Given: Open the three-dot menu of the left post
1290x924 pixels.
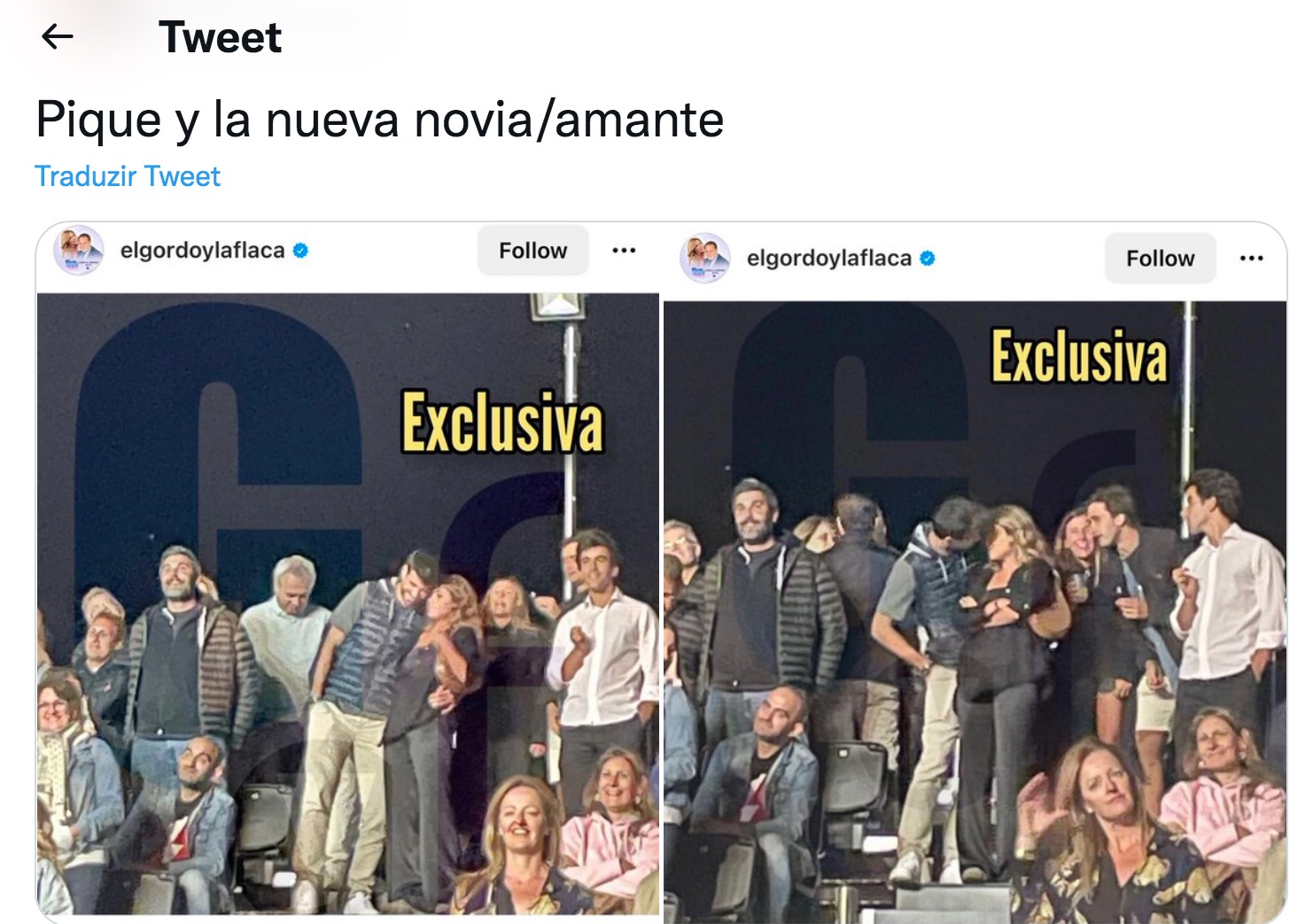Looking at the screenshot, I should point(624,251).
